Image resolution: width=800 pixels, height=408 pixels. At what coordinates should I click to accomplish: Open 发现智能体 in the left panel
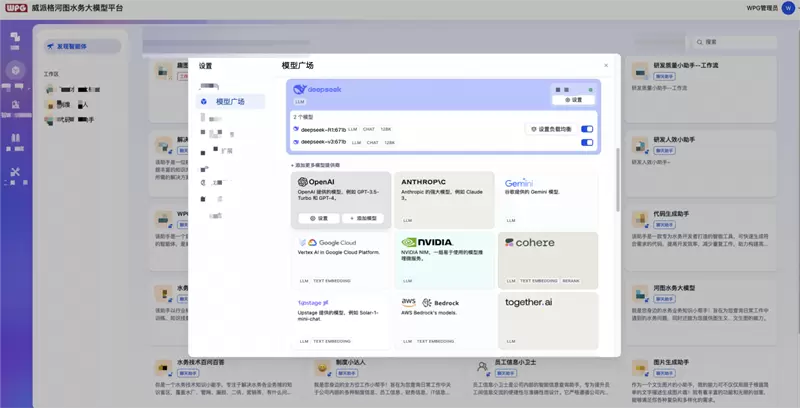coord(83,46)
